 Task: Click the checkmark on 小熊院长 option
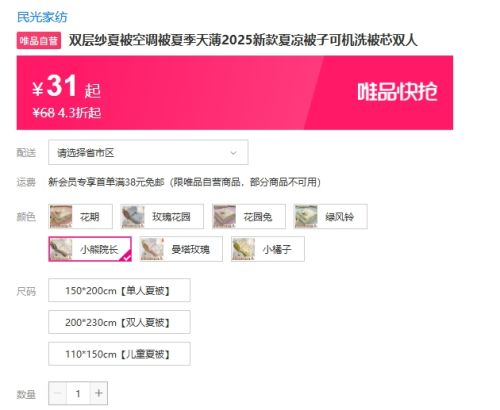(127, 257)
